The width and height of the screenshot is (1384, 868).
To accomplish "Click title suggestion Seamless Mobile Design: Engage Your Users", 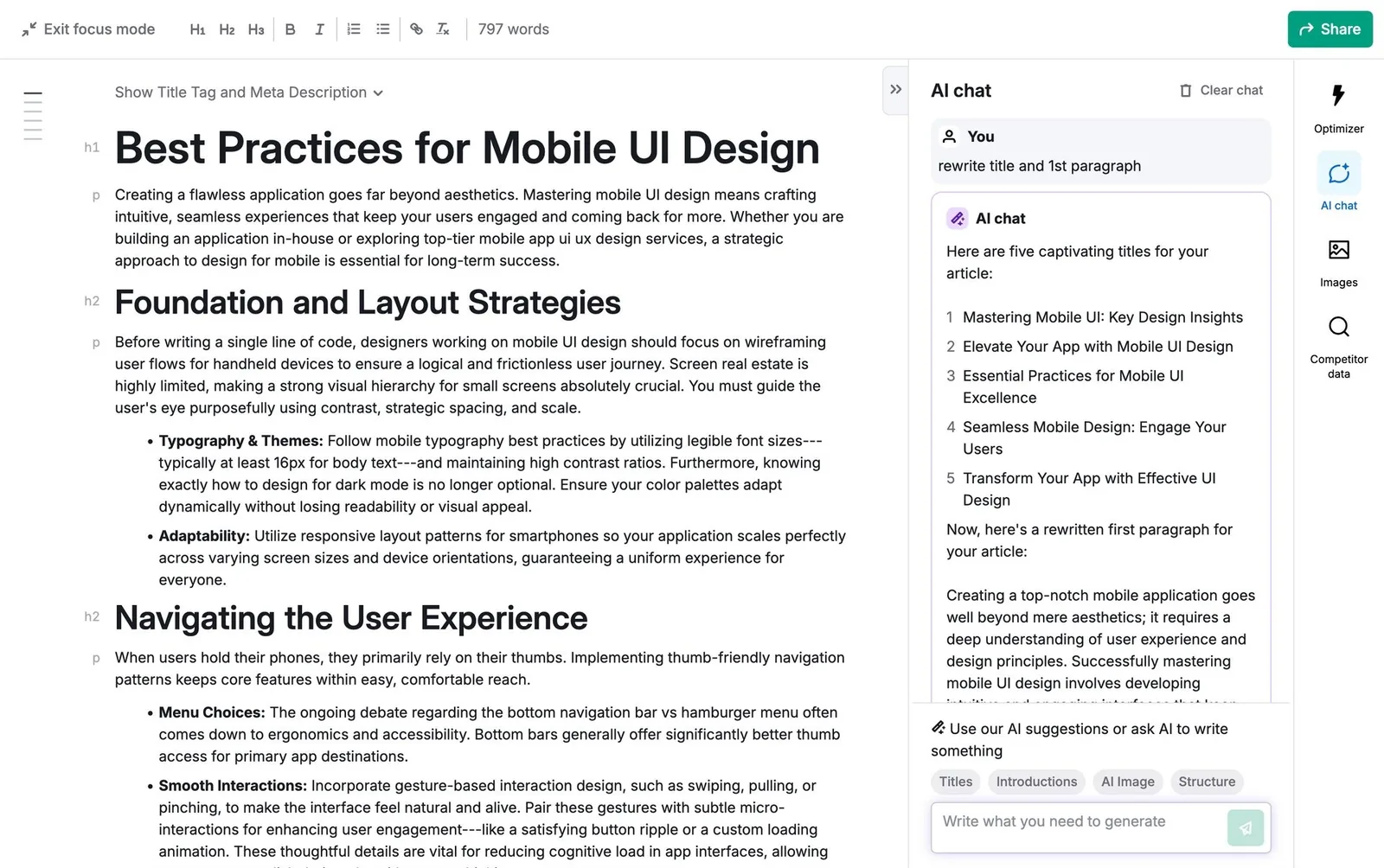I will tap(1094, 437).
